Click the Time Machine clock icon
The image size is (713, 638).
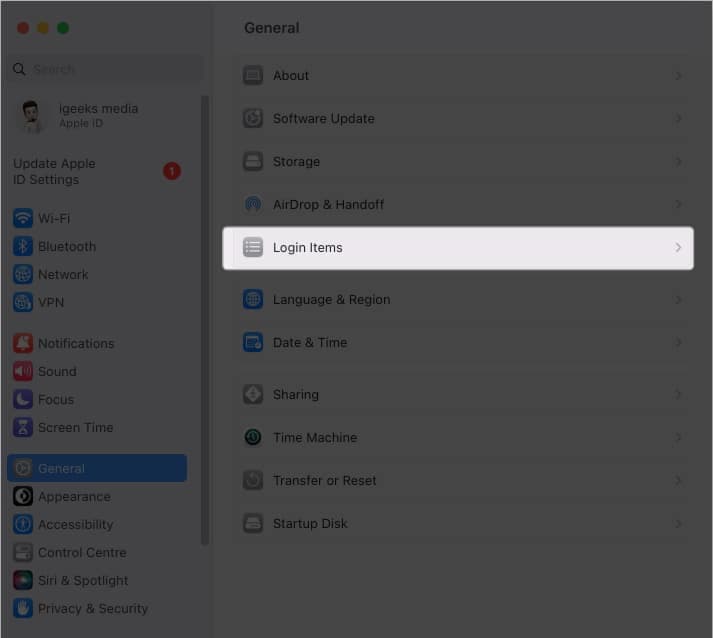tap(253, 437)
